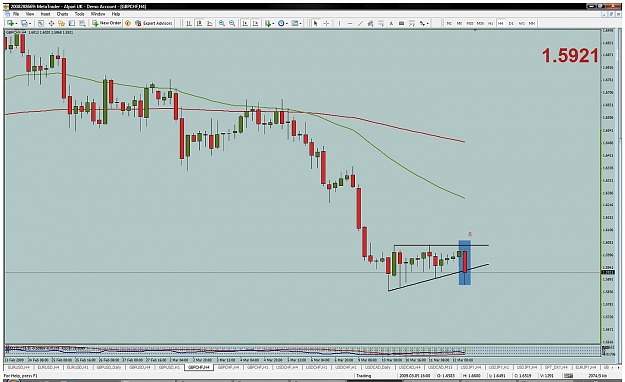Image resolution: width=625 pixels, height=382 pixels.
Task: Select the Text 'A' drawing tool
Action: pos(391,23)
